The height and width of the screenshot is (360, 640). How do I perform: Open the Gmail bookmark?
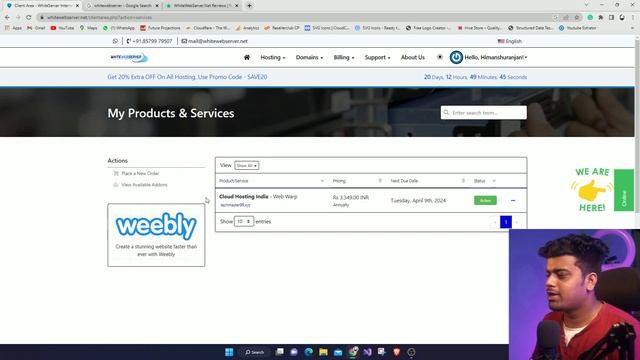coord(36,28)
